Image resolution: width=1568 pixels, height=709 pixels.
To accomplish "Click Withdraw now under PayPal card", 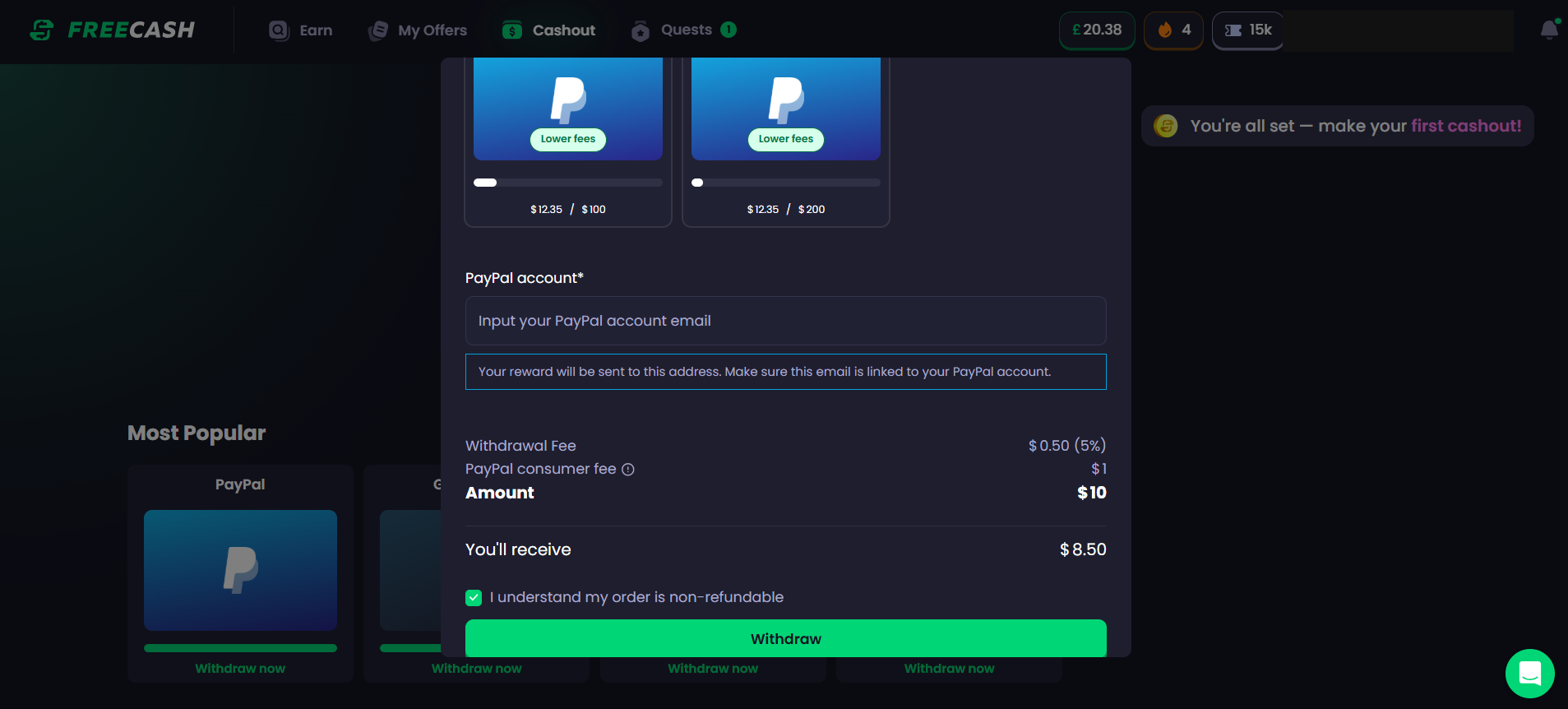I will coord(240,669).
